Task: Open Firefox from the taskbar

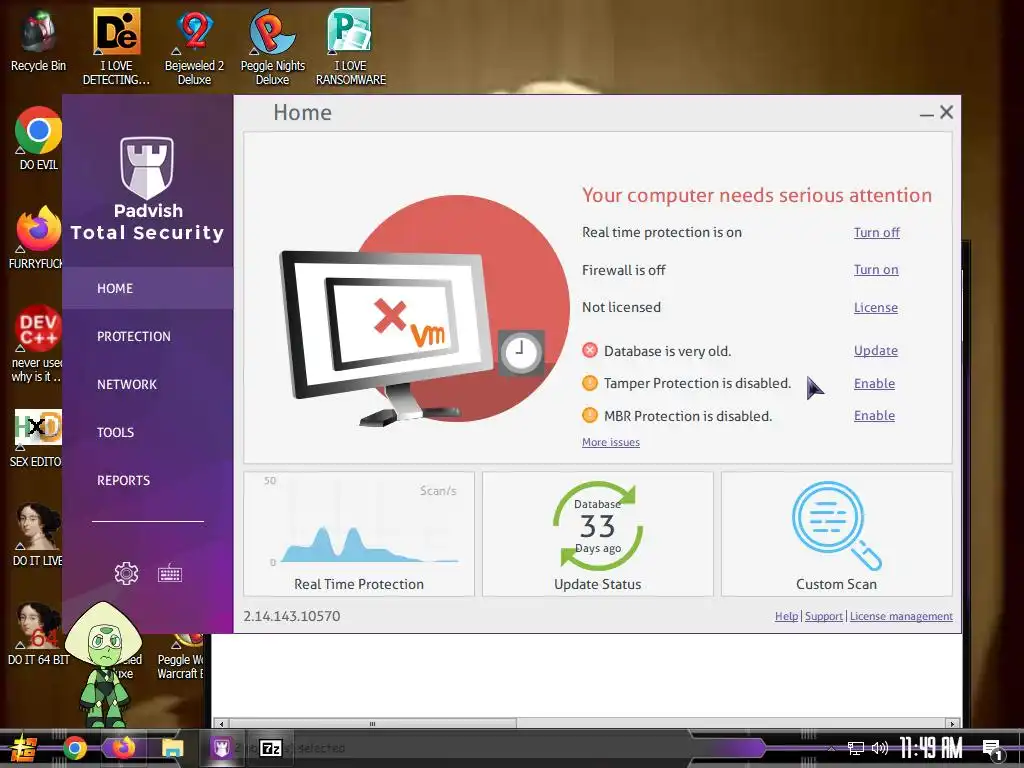Action: pyautogui.click(x=123, y=748)
